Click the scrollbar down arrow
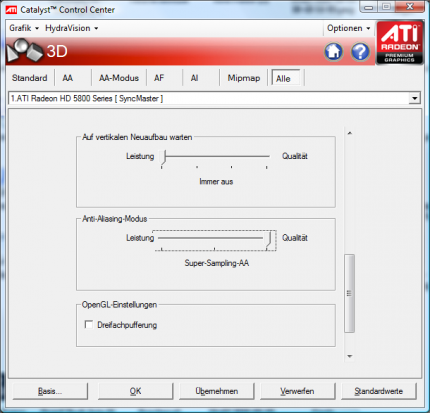 click(x=349, y=356)
